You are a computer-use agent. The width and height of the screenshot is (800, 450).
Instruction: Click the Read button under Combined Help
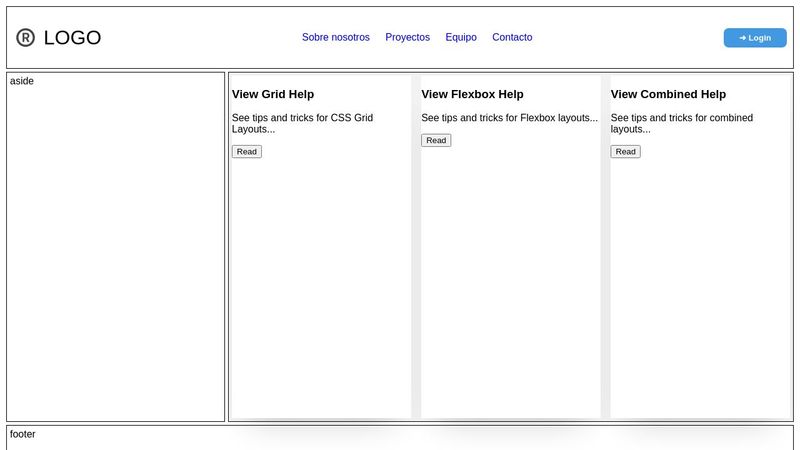tap(625, 152)
